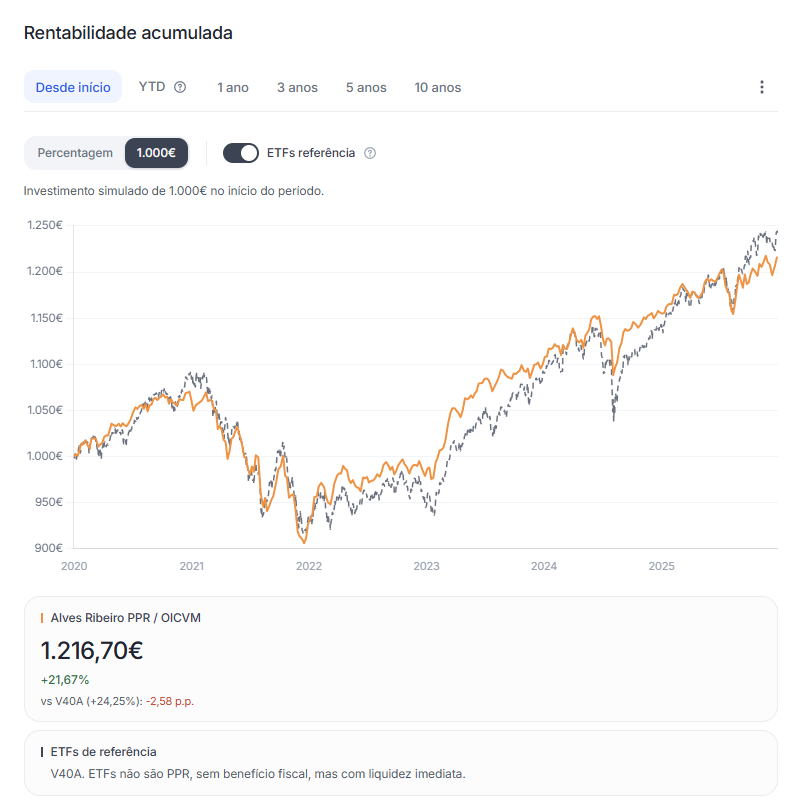
Task: Click the 1.216,70€ value
Action: click(91, 651)
